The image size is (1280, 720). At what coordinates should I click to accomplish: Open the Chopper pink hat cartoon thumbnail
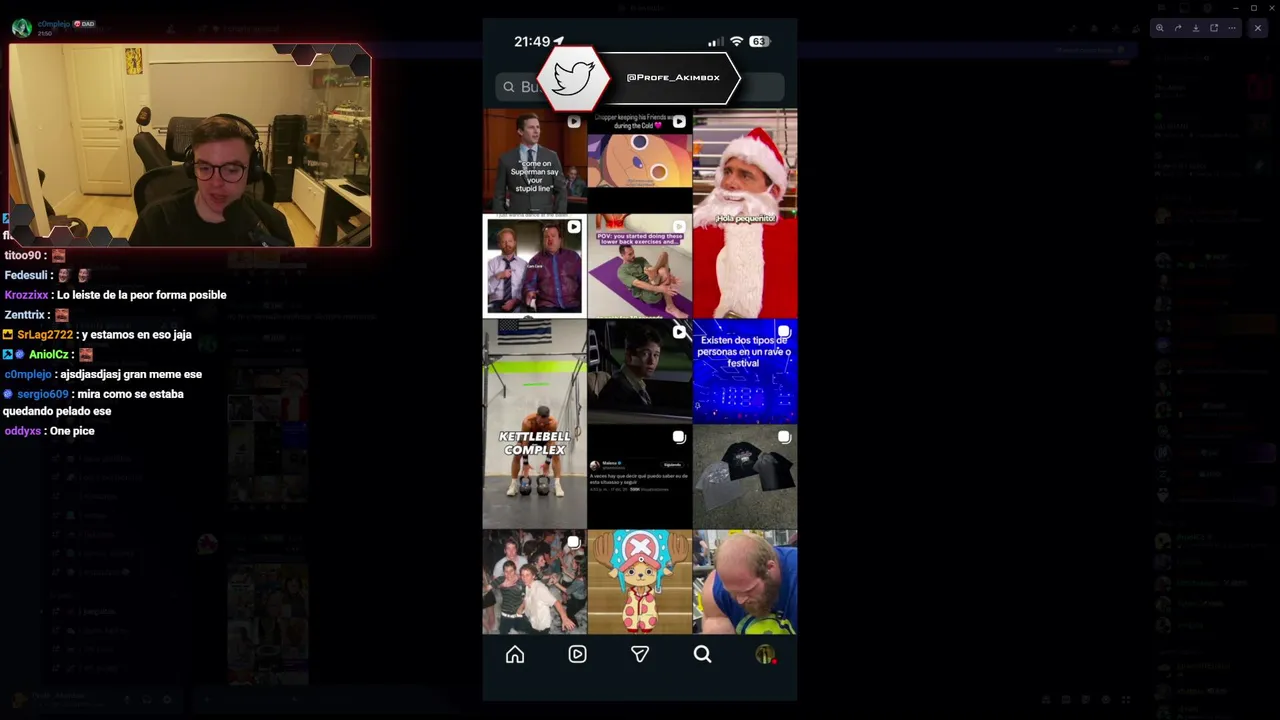coord(640,582)
